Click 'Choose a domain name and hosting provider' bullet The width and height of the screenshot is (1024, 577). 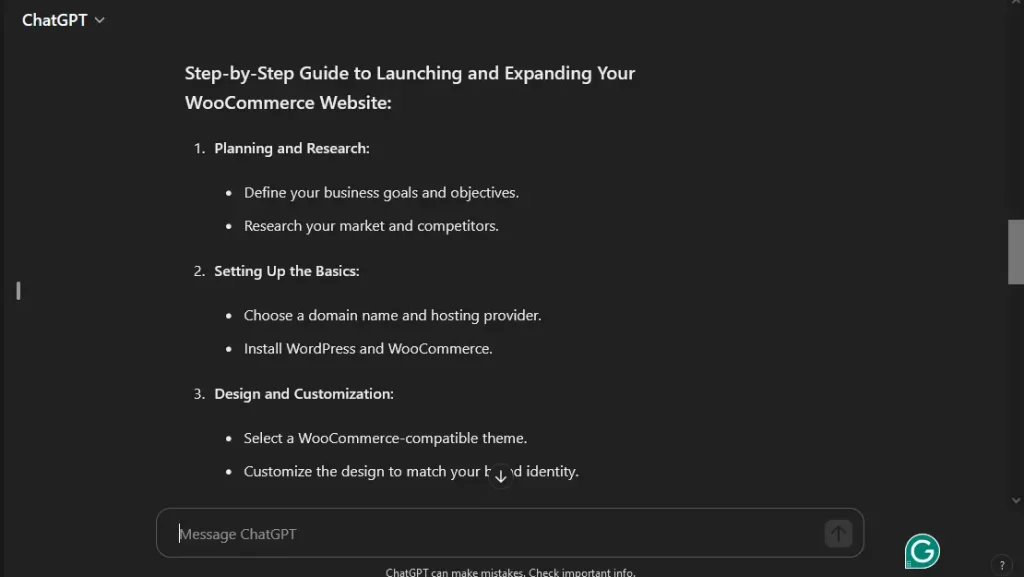(392, 315)
